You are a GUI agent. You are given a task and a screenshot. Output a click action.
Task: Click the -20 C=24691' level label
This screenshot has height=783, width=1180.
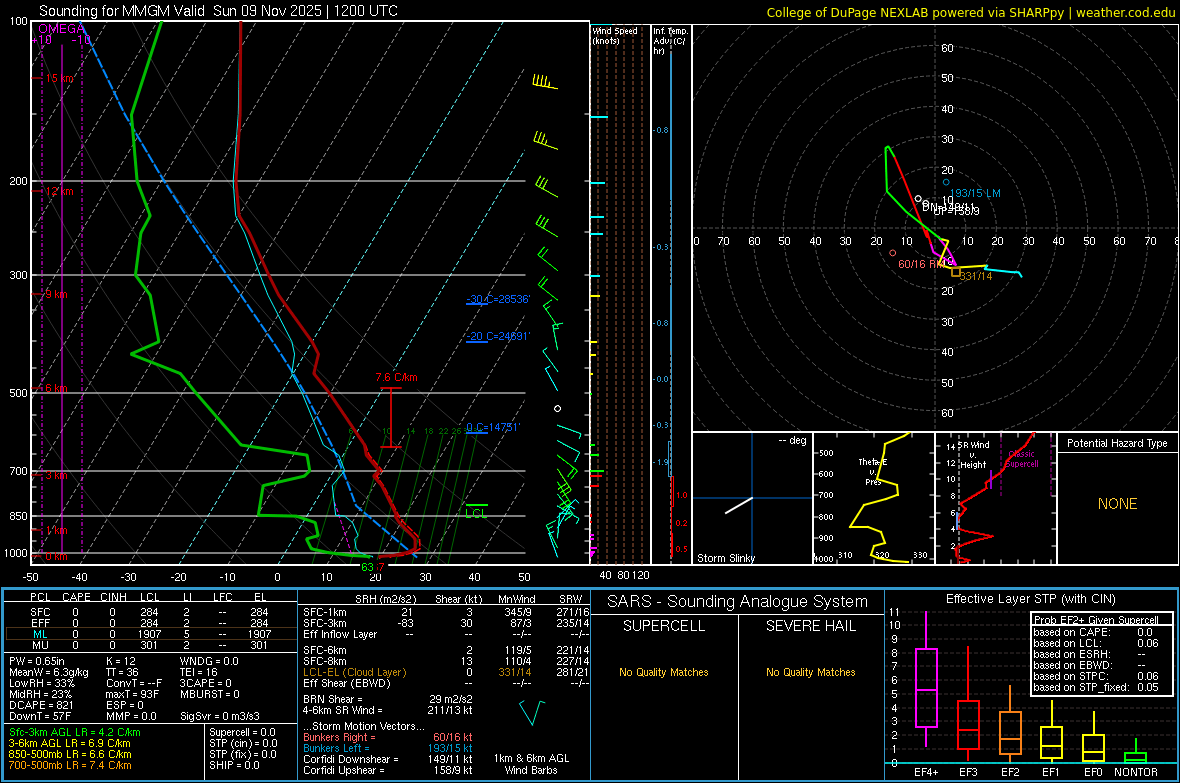(x=498, y=336)
